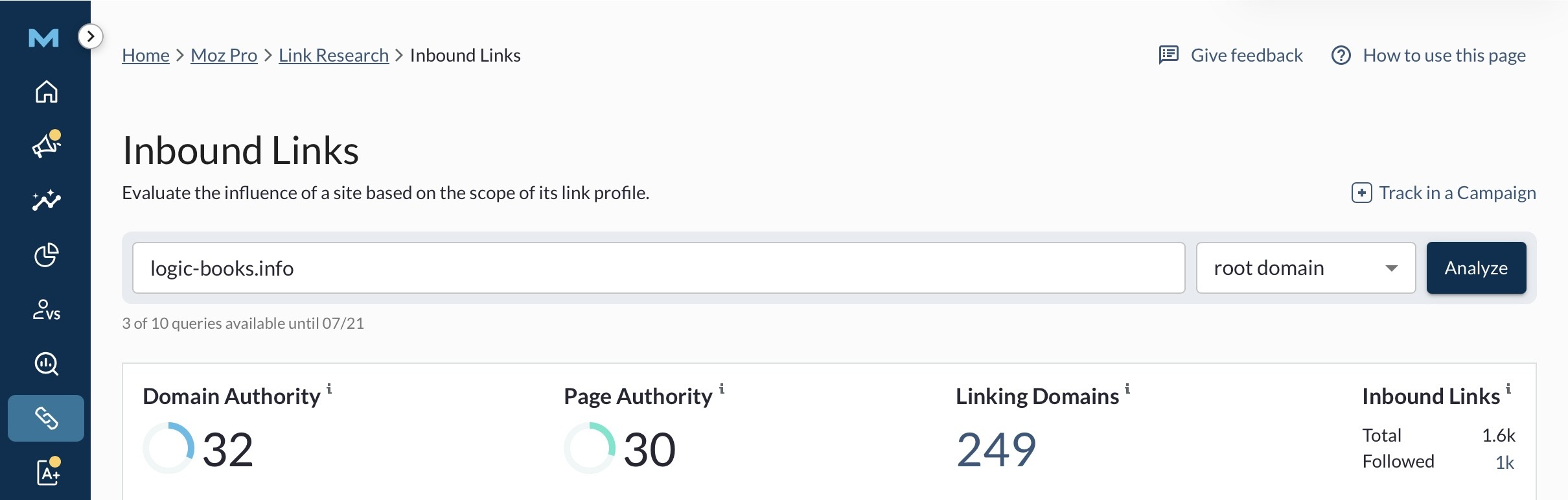Open the competitor versus sidebar icon
Screen dimensions: 1568x500
click(x=46, y=310)
